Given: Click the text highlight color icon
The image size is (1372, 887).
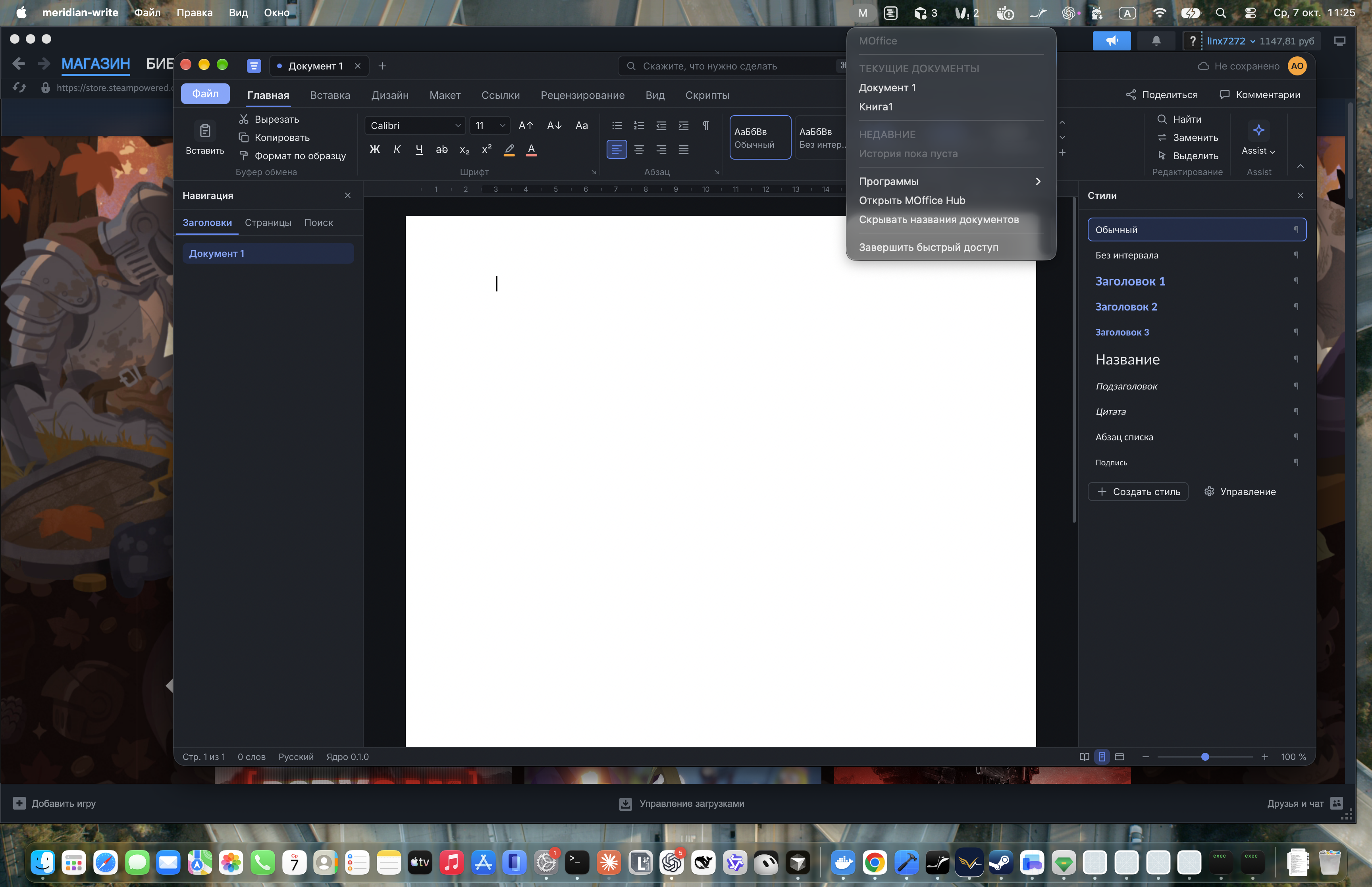Looking at the screenshot, I should coord(509,150).
